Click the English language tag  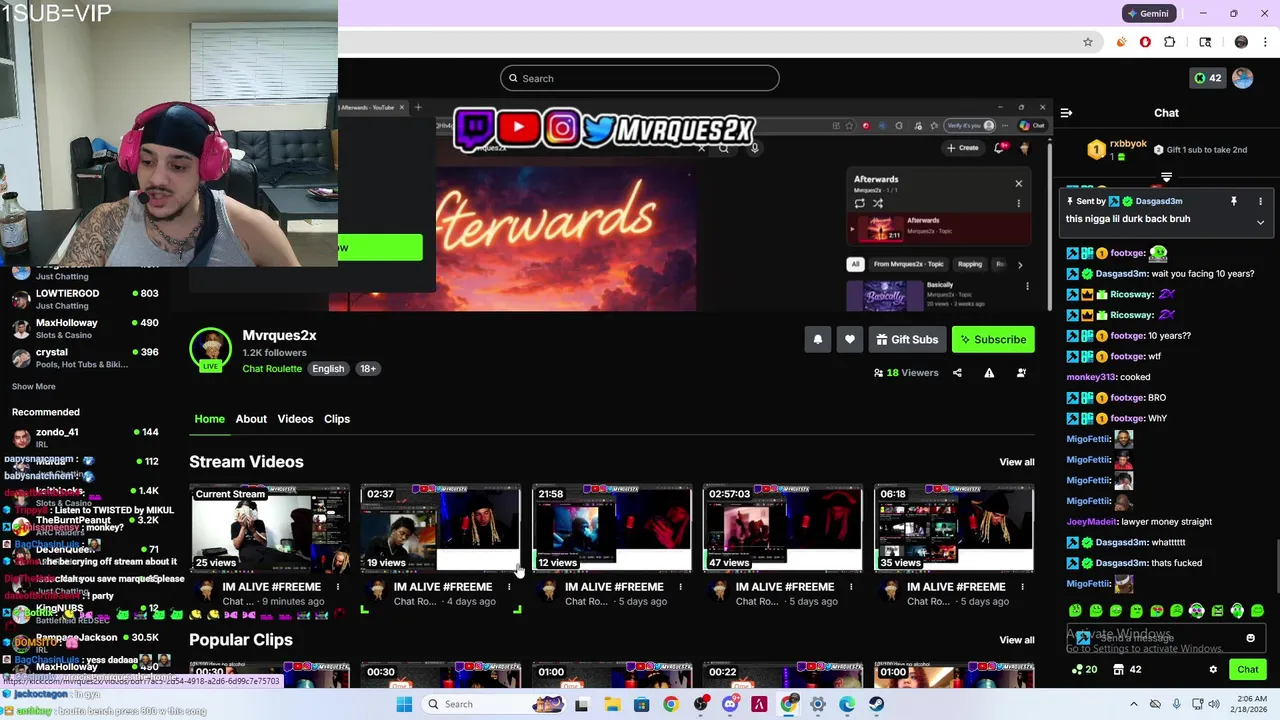(328, 369)
